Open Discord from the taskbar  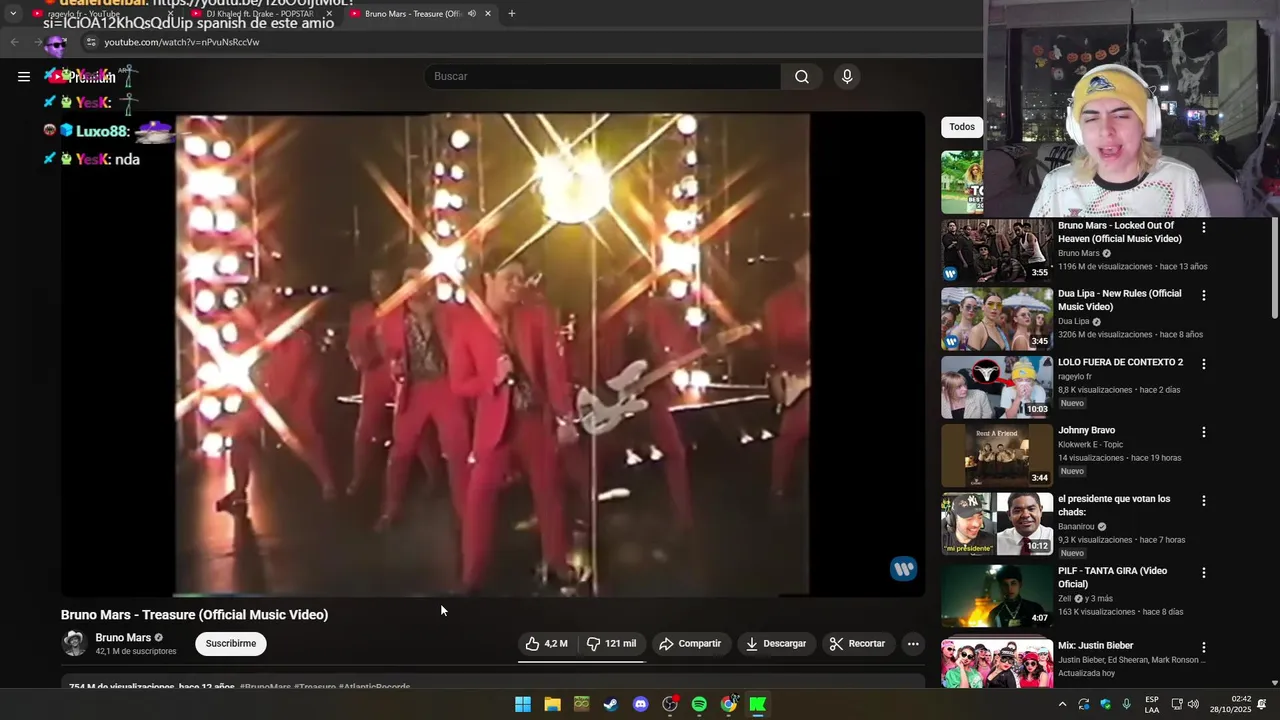coord(640,704)
